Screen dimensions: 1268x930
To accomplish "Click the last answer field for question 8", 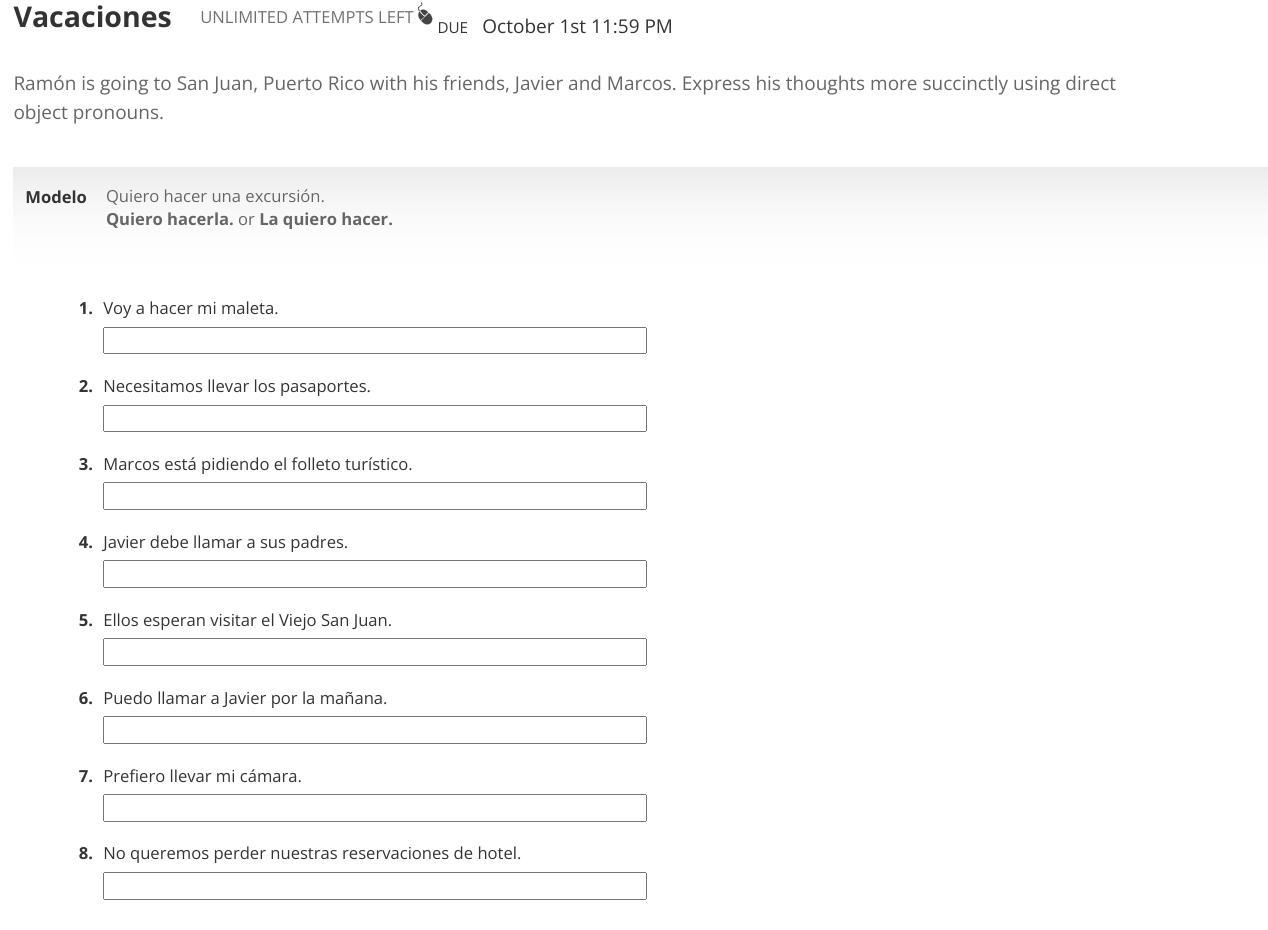I will click(x=374, y=886).
